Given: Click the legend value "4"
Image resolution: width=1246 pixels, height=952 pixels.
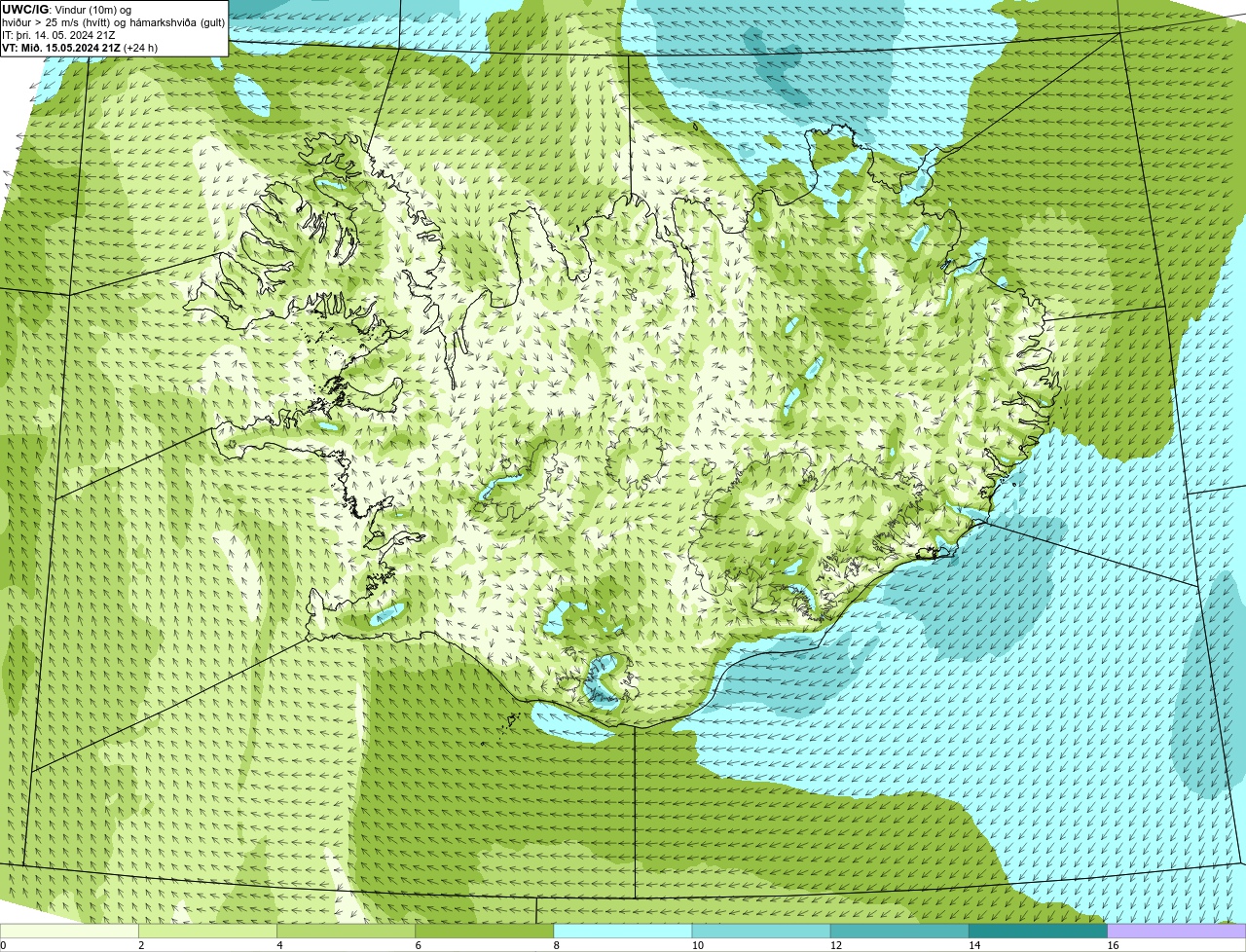Looking at the screenshot, I should click(279, 945).
